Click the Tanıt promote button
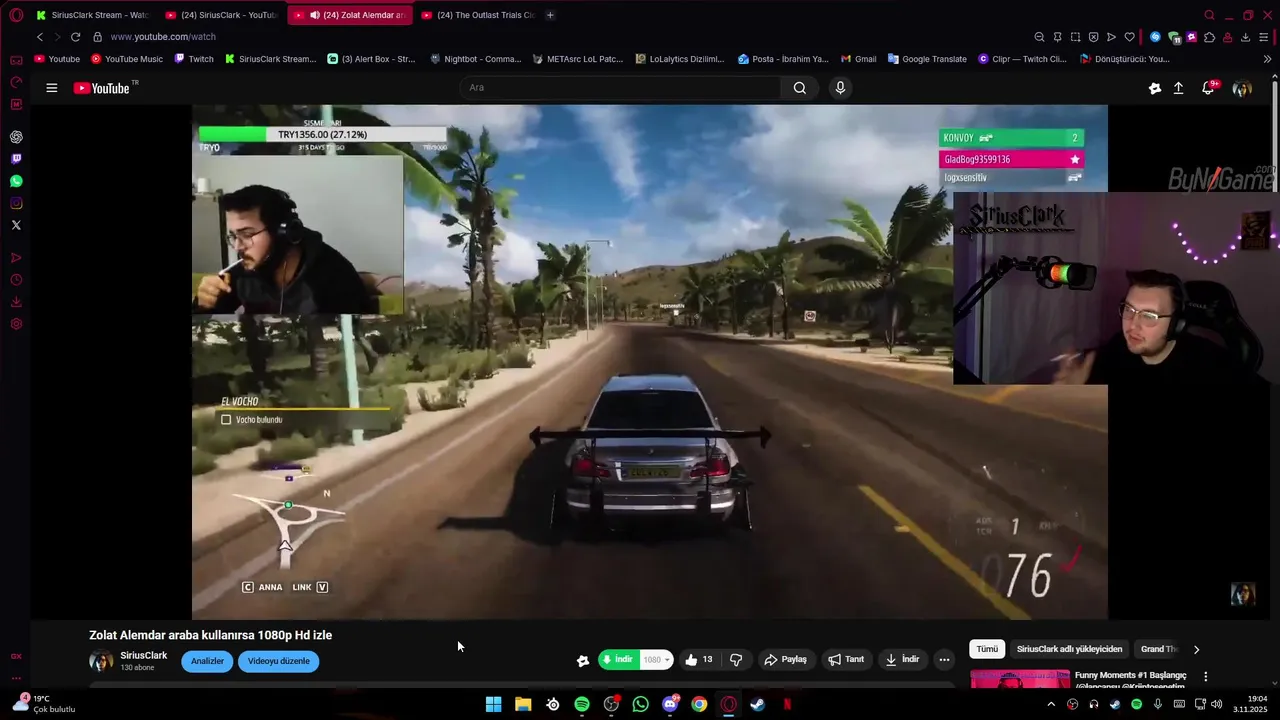Image resolution: width=1280 pixels, height=720 pixels. tap(846, 660)
